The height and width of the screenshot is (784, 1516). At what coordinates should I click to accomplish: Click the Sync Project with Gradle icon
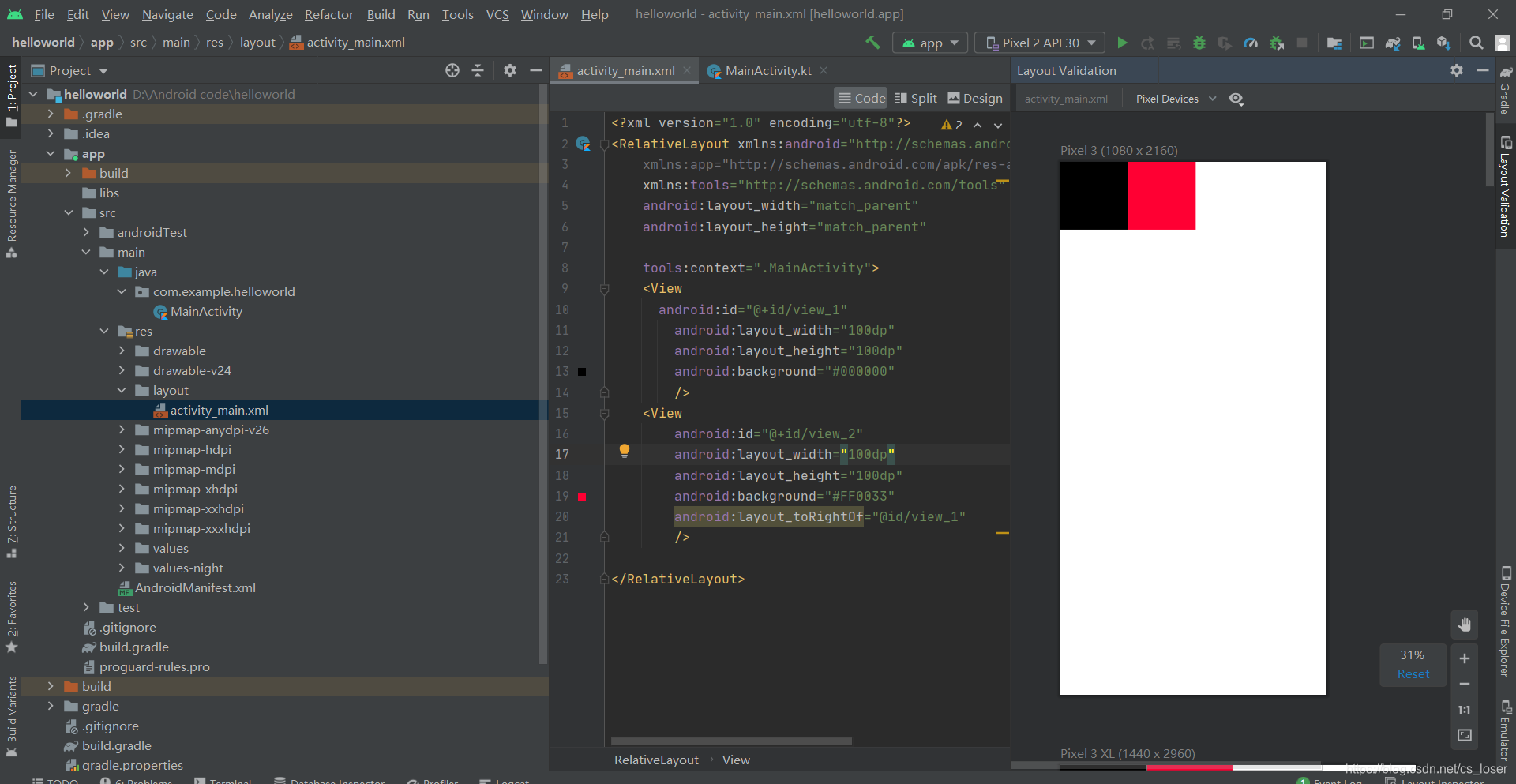[x=1393, y=43]
